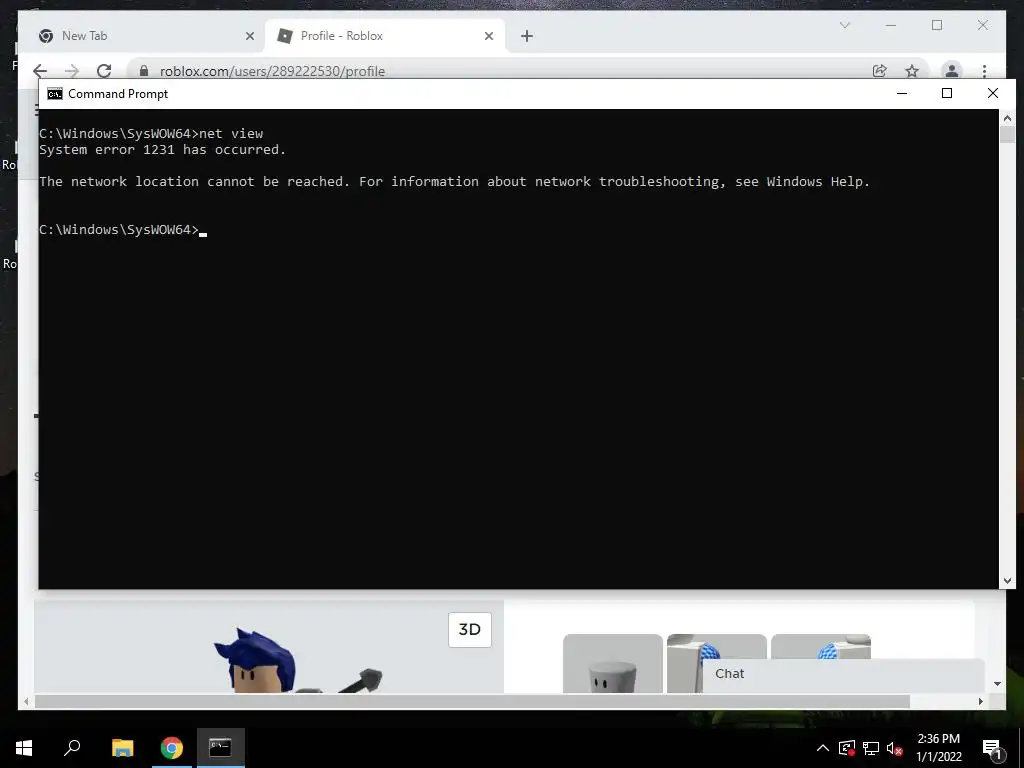The width and height of the screenshot is (1024, 768).
Task: Click the 'net view' command text
Action: coord(231,133)
